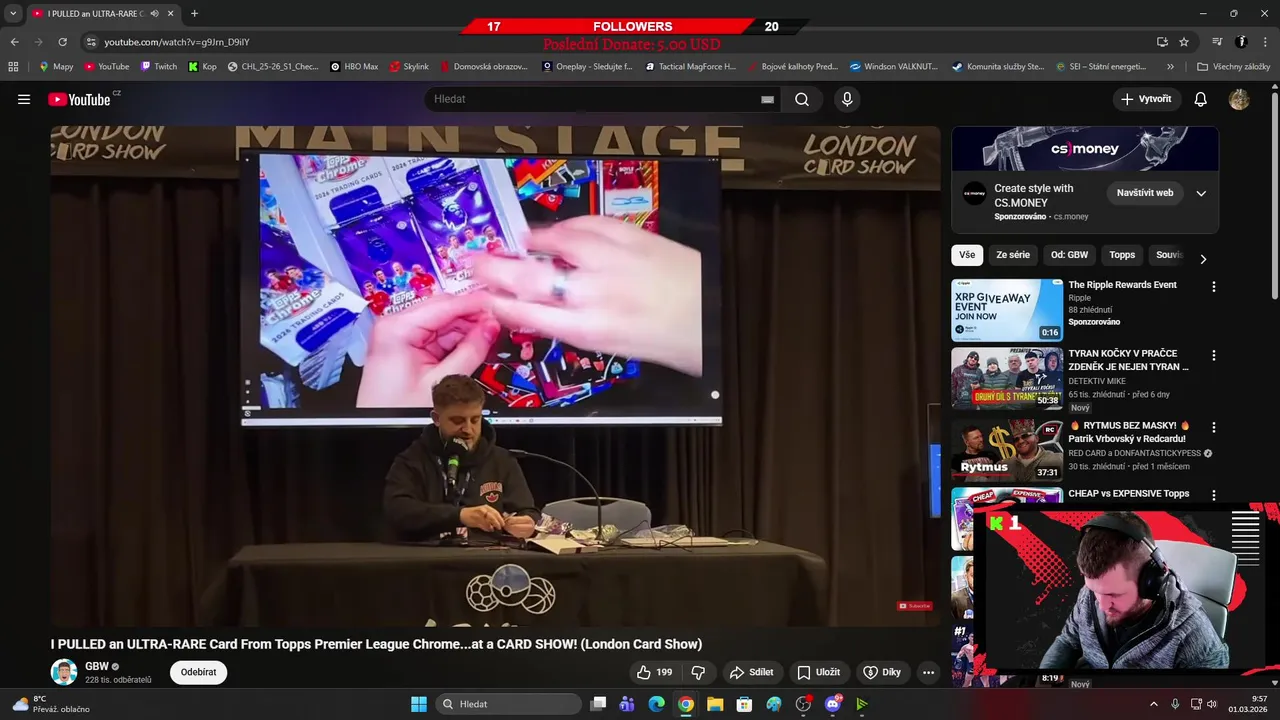Submit search with the magnifier button

(802, 99)
